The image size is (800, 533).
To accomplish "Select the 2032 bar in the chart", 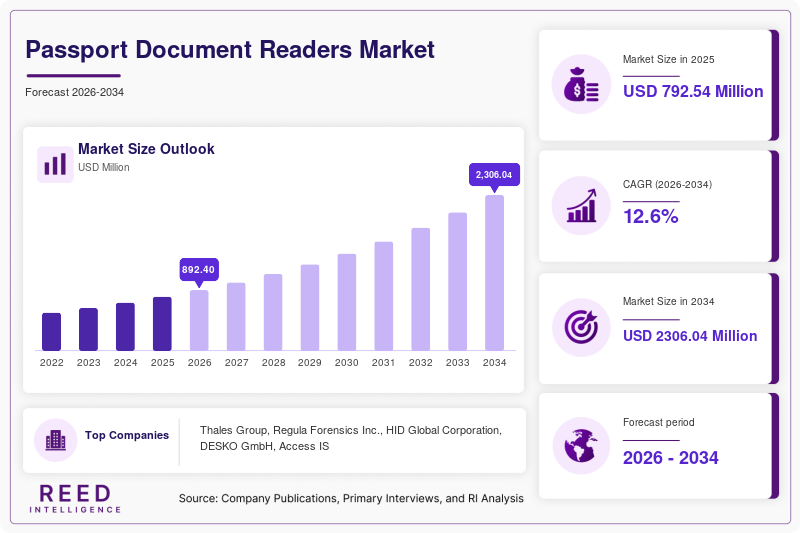I will click(x=420, y=289).
